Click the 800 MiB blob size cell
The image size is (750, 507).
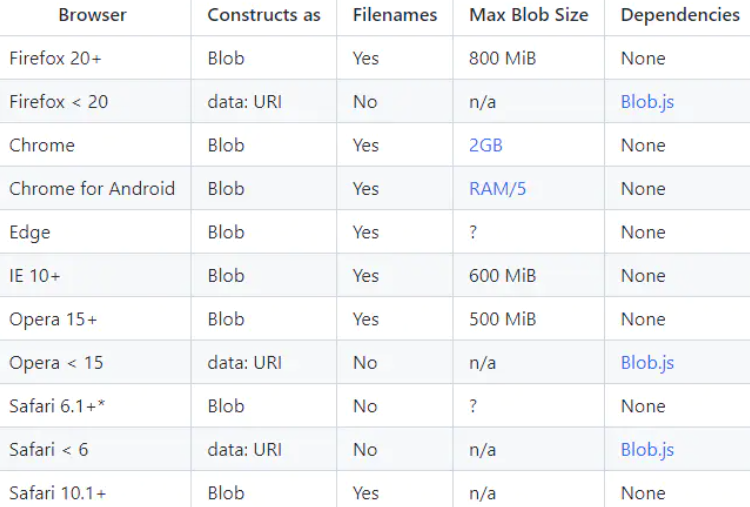pyautogui.click(x=502, y=58)
